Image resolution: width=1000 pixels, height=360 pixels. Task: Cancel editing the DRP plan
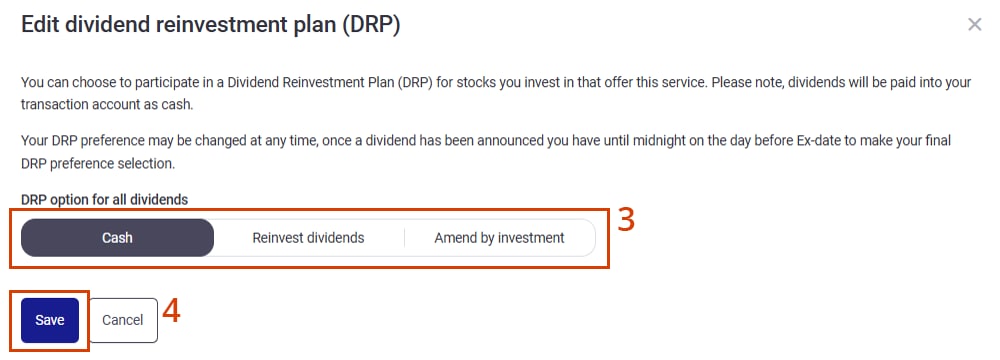click(122, 320)
